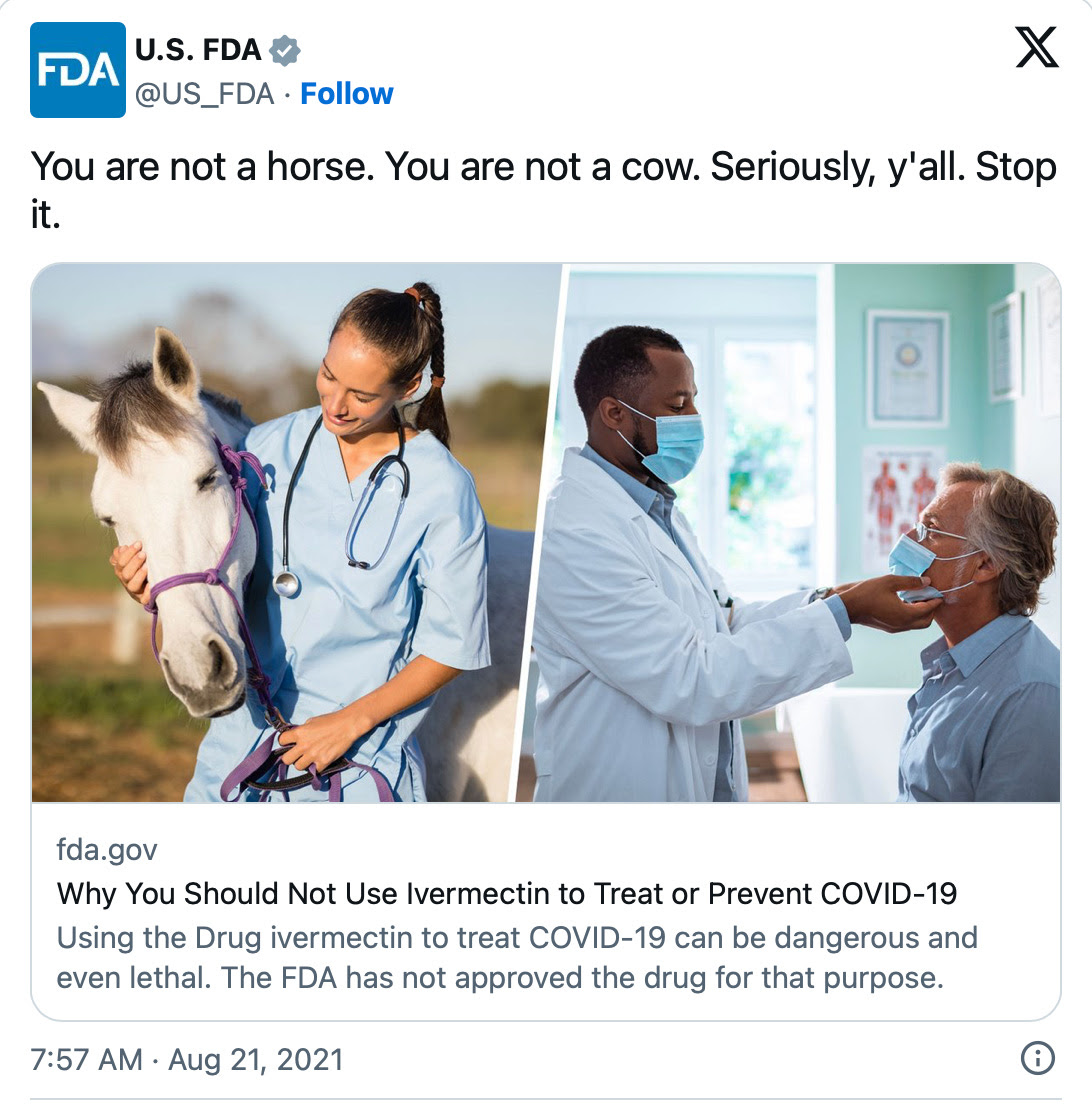Open the U.S. FDA display name

[x=198, y=50]
